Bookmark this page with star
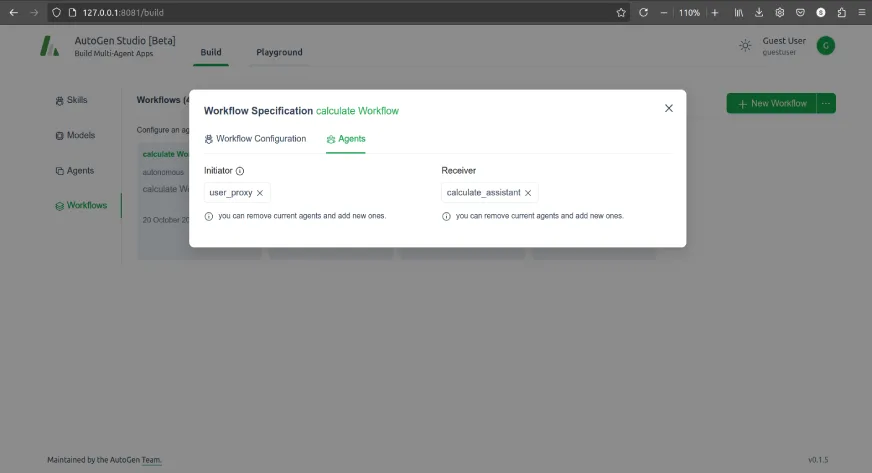 click(x=621, y=12)
